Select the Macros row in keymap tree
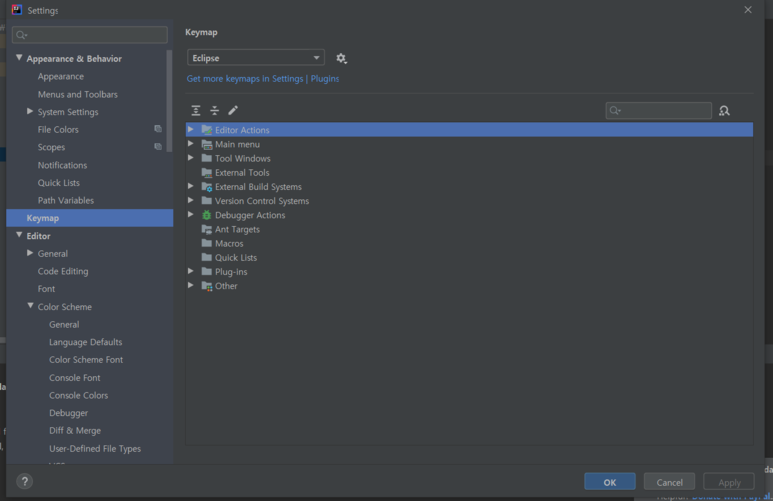 click(469, 244)
